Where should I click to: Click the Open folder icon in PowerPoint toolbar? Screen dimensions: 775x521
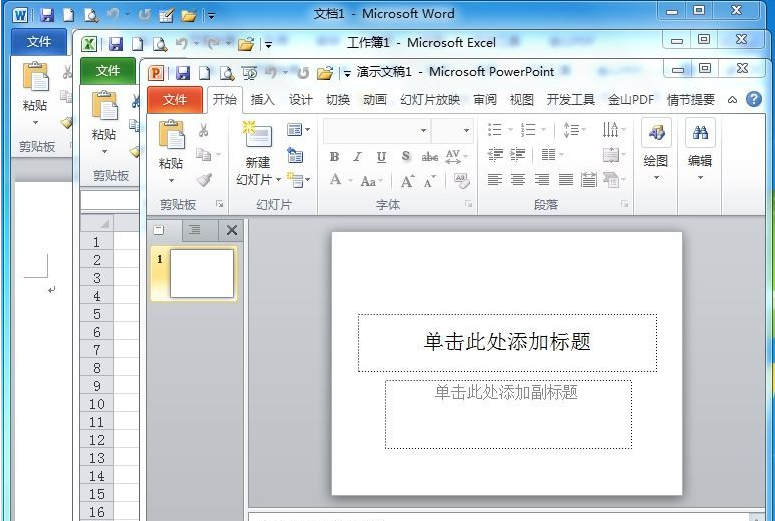[325, 73]
